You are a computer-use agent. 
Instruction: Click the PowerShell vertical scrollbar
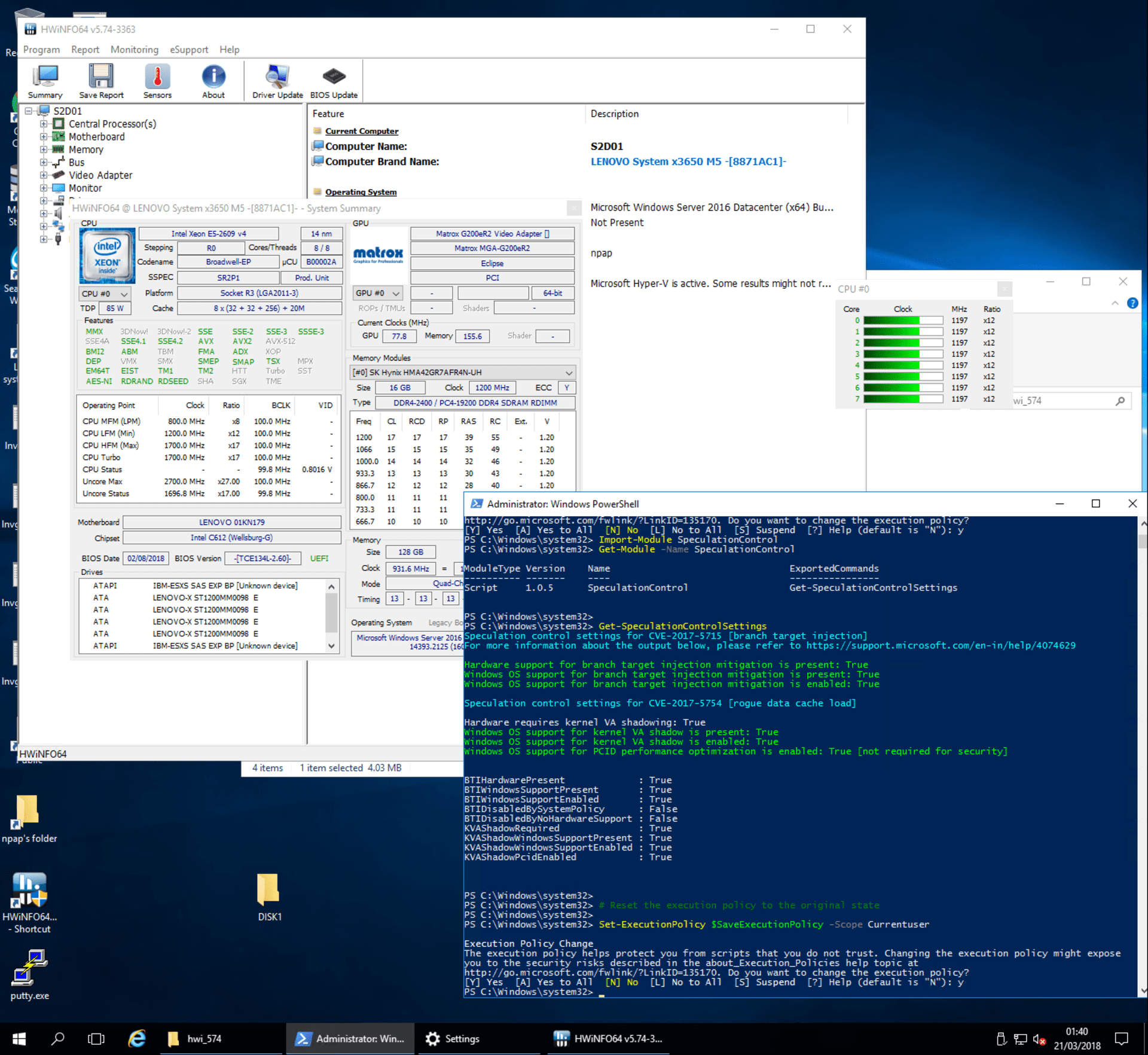pyautogui.click(x=1143, y=757)
